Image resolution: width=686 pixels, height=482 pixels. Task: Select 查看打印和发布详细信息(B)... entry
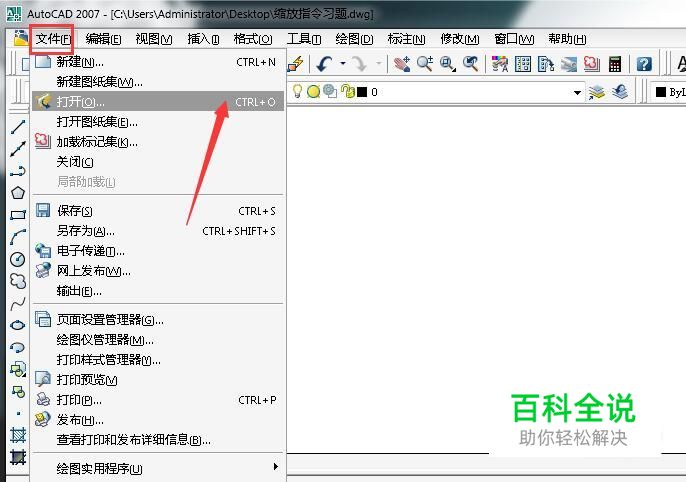pyautogui.click(x=158, y=440)
